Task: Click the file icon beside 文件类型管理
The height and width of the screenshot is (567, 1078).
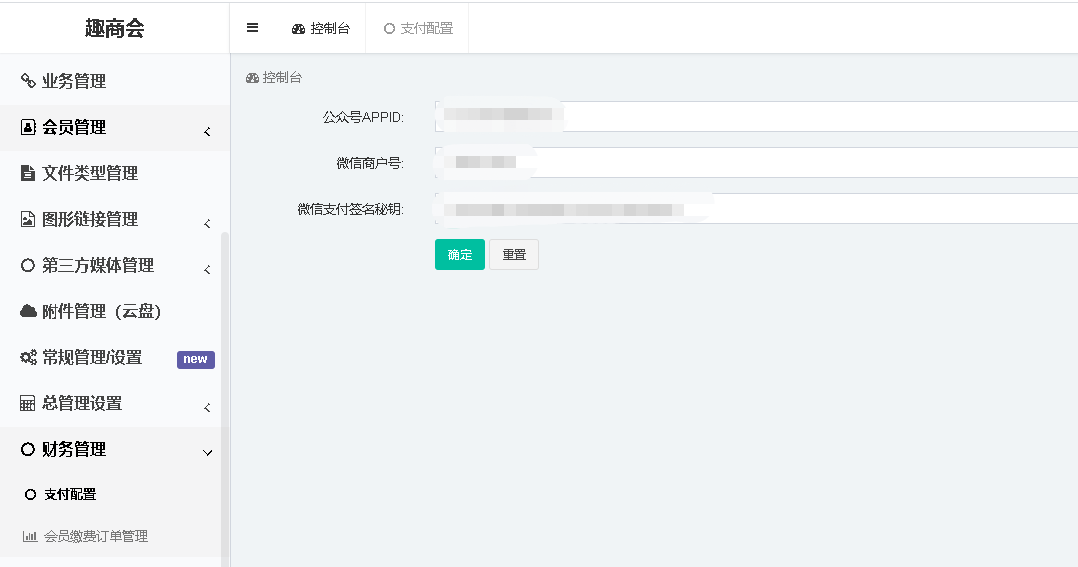Action: pyautogui.click(x=28, y=174)
